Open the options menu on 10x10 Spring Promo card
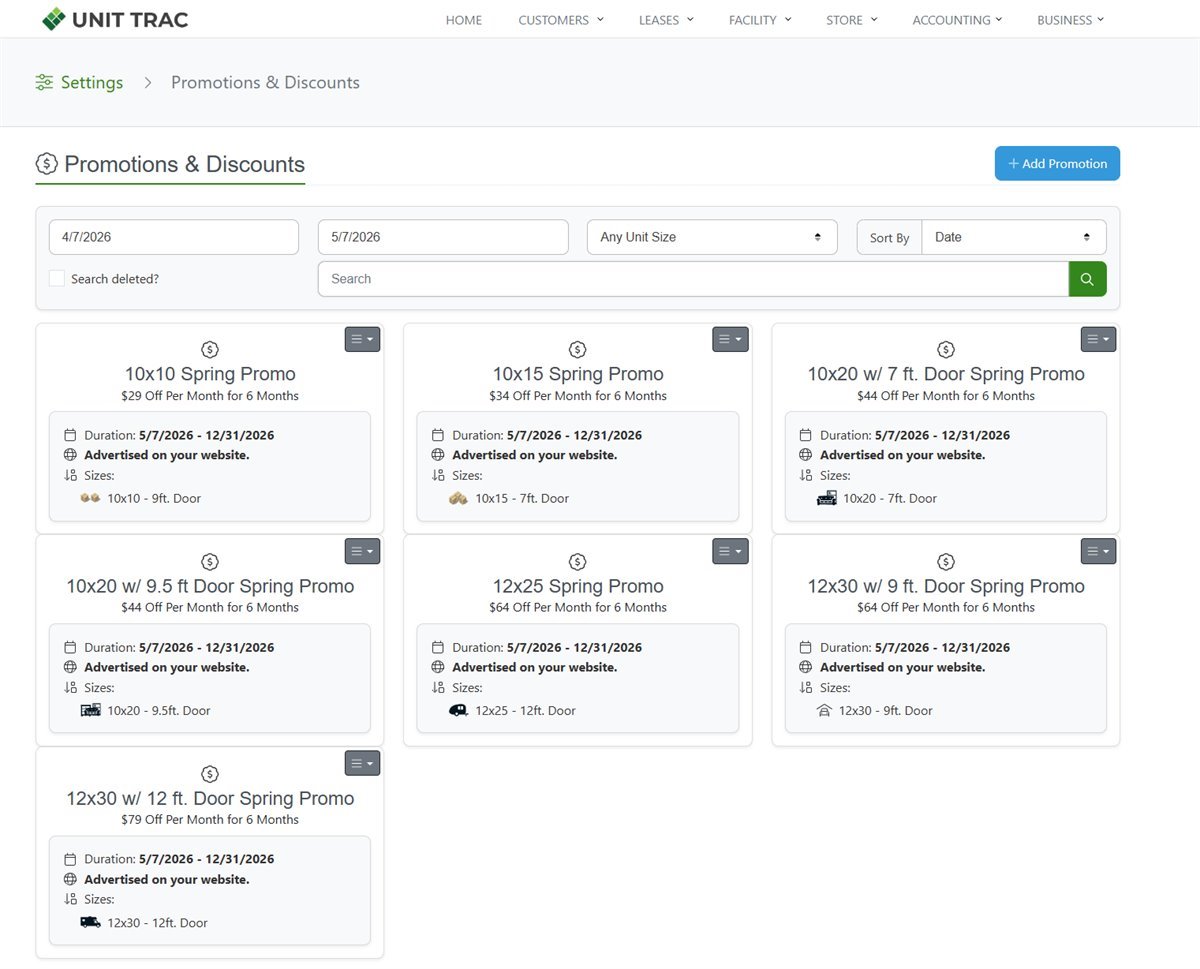The width and height of the screenshot is (1200, 969). tap(362, 339)
